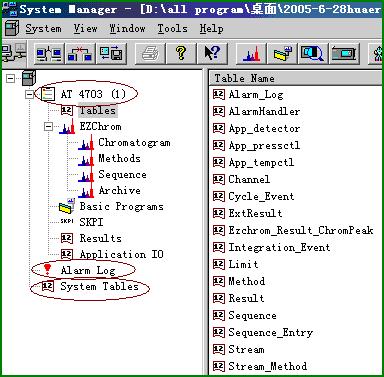Screen dimensions: 384x377
Task: Click the folder icon beside Basic Programs
Action: coord(66,206)
